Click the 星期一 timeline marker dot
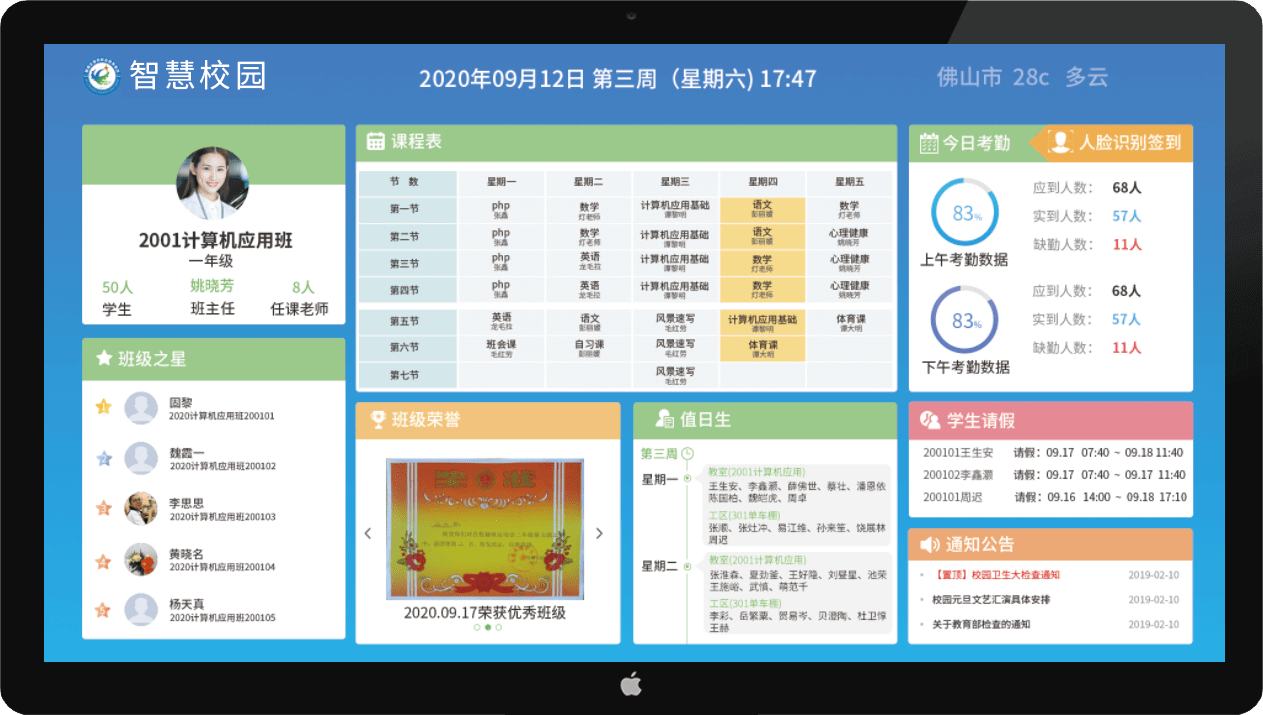The image size is (1263, 715). pos(687,480)
